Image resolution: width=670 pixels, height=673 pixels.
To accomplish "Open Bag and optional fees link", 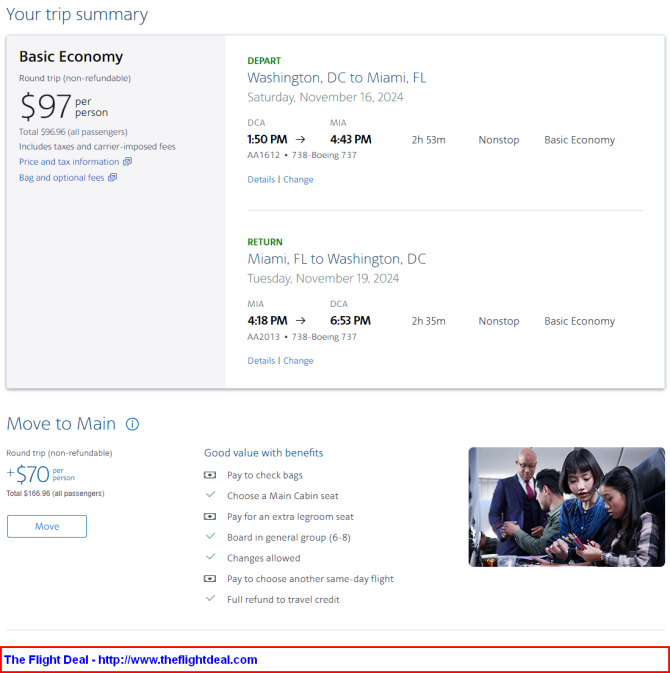I will [x=61, y=178].
